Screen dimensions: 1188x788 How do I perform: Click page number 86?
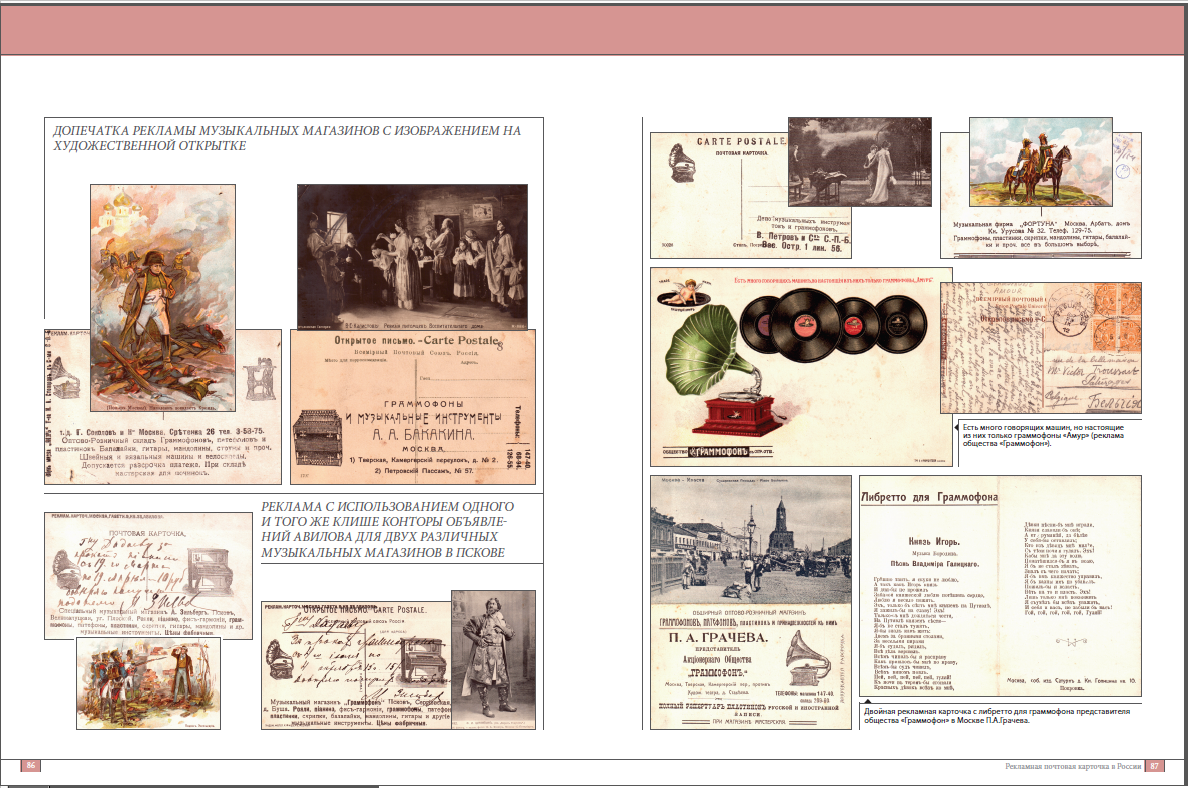(31, 765)
